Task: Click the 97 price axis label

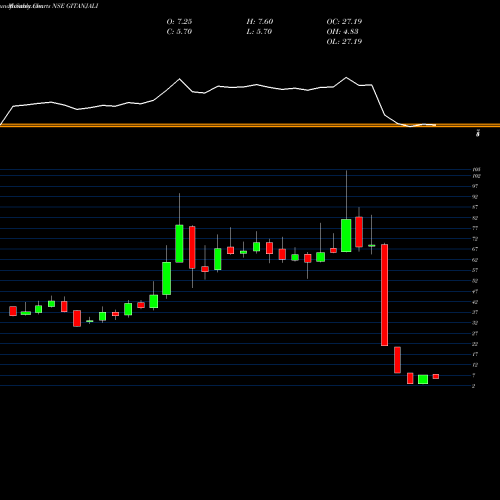Action: [475, 186]
